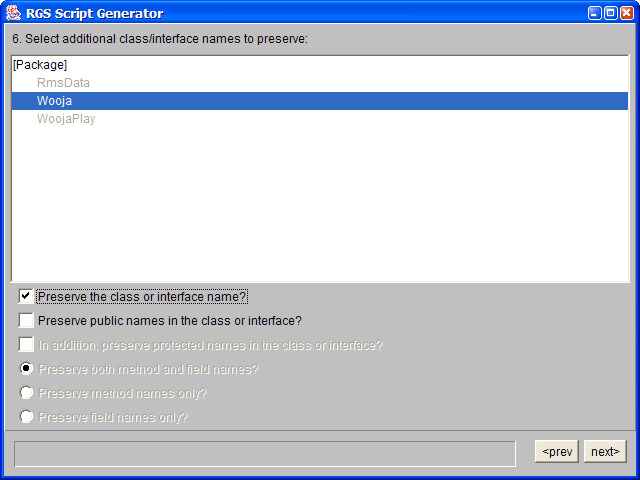Select the RmsData class entry
This screenshot has height=480, width=640.
tap(63, 82)
